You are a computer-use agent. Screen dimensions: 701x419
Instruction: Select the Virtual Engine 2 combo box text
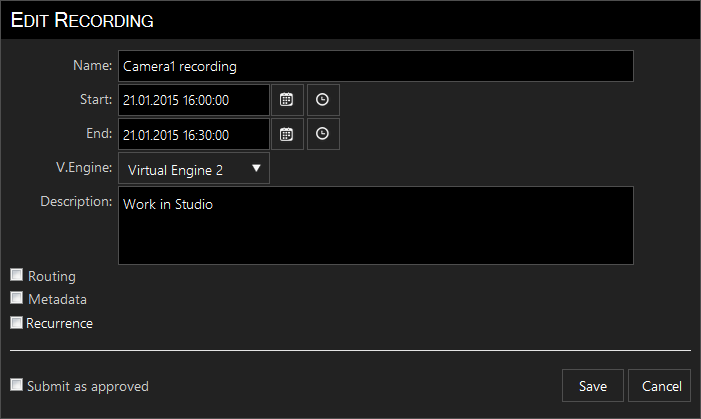175,170
